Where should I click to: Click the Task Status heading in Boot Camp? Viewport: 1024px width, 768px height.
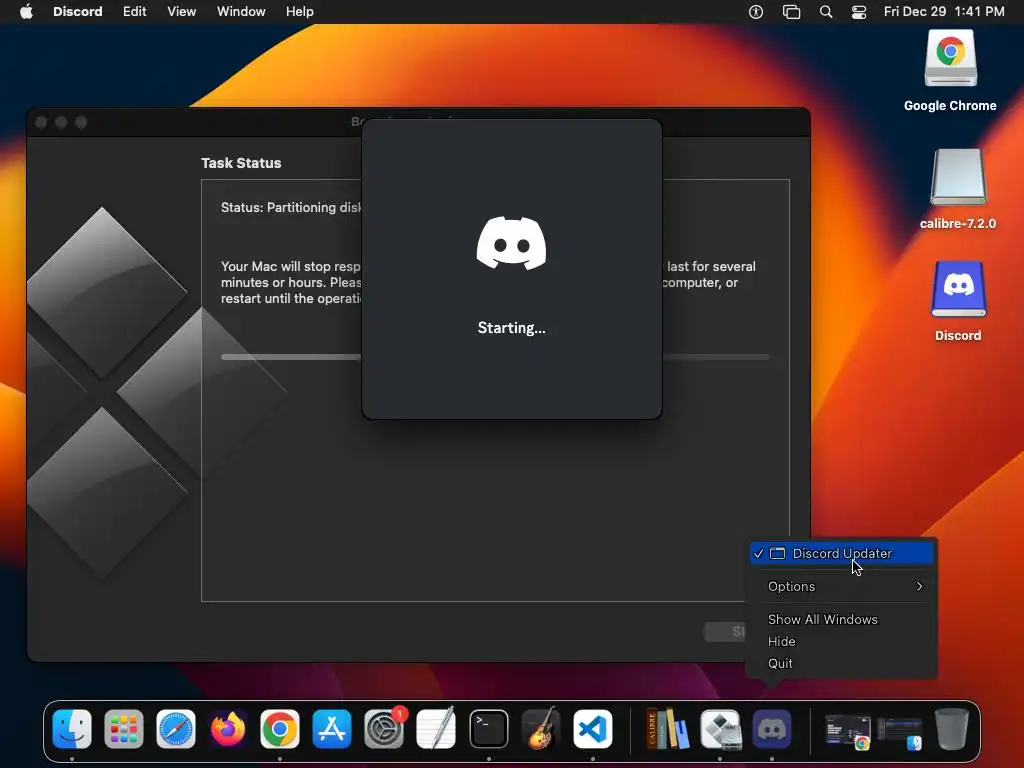[x=241, y=163]
